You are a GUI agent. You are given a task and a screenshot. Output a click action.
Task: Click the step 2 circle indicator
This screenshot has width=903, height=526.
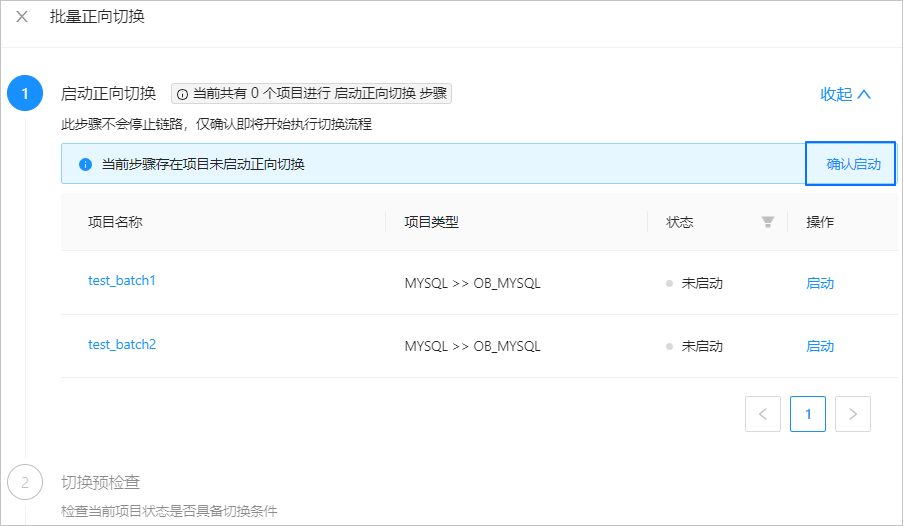point(25,482)
